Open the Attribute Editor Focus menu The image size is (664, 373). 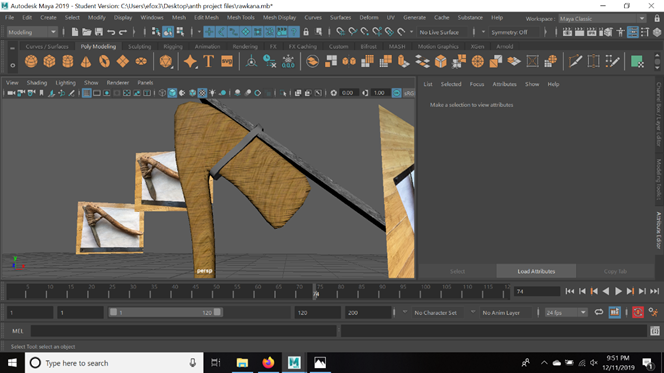(476, 84)
